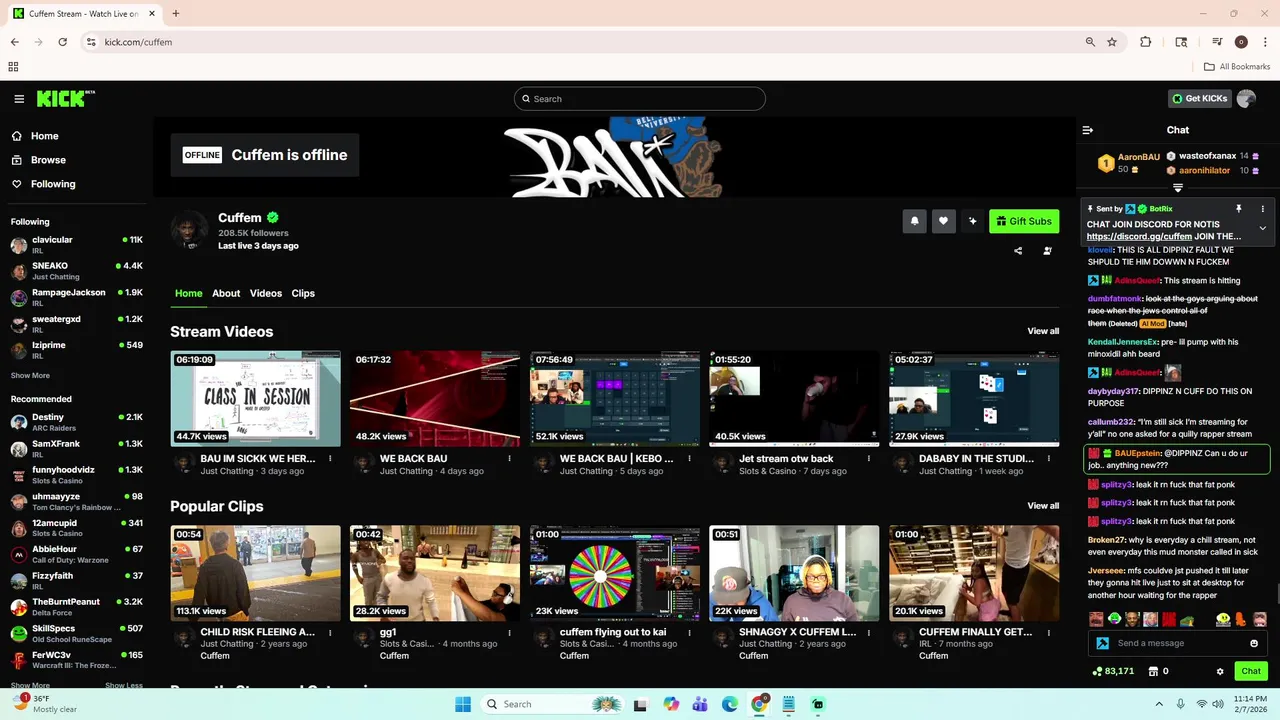Open user avatar menu top right

(x=1246, y=99)
